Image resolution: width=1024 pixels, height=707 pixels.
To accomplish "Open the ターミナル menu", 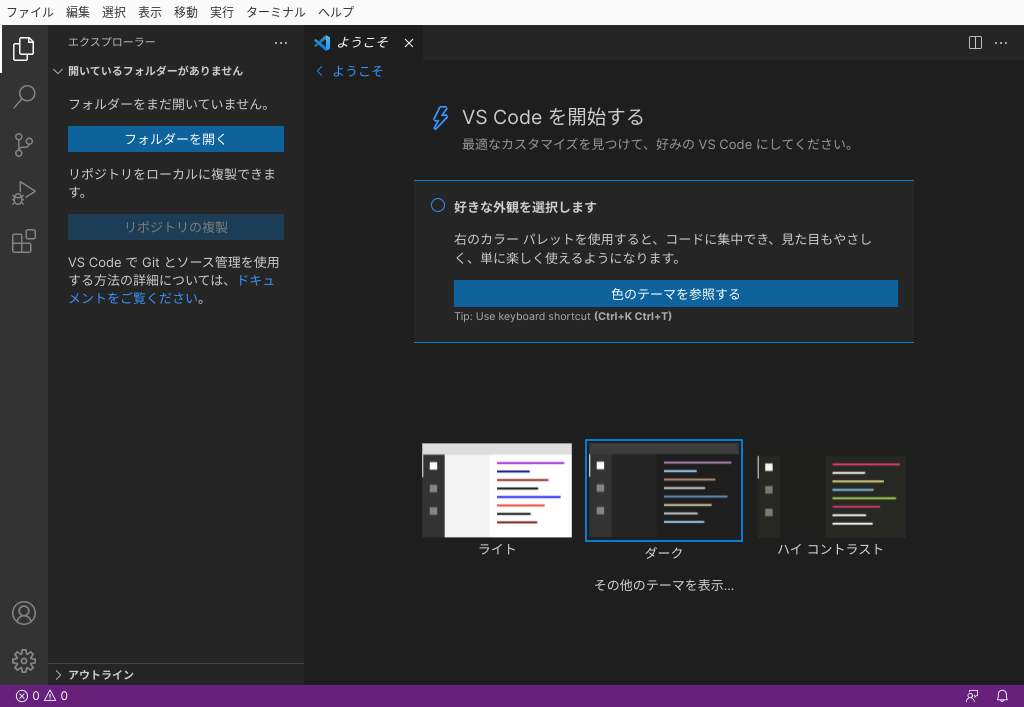I will (276, 12).
